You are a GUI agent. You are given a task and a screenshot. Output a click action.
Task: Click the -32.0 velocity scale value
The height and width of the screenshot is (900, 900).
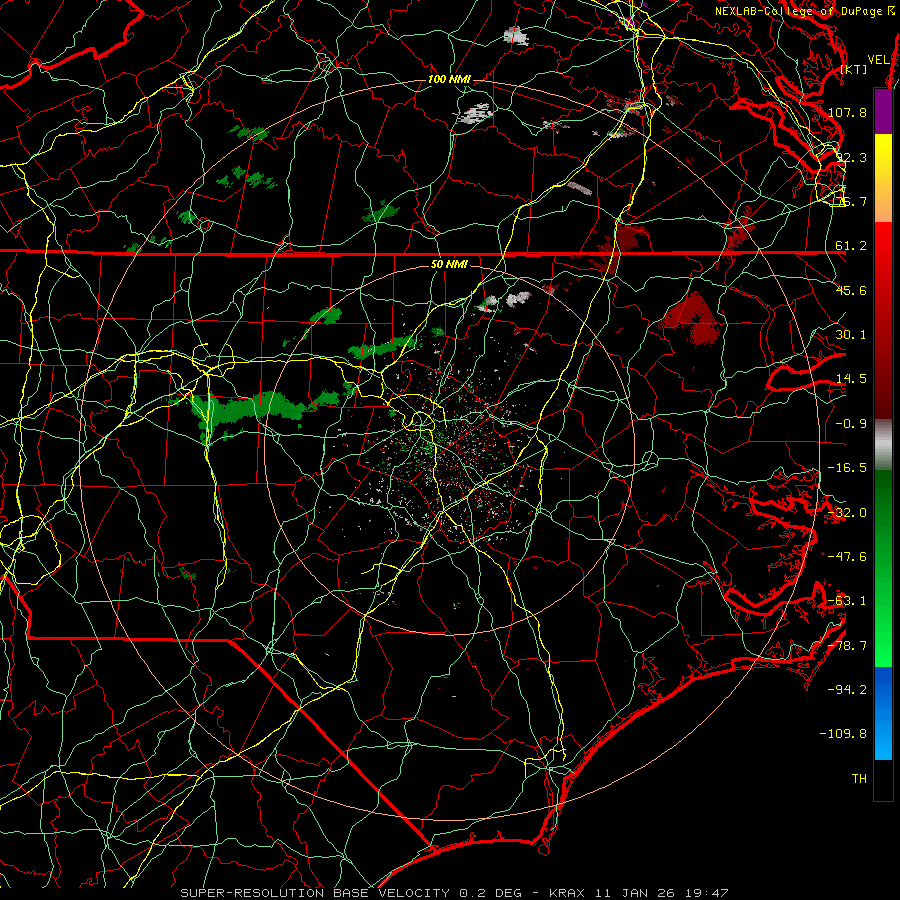point(847,513)
